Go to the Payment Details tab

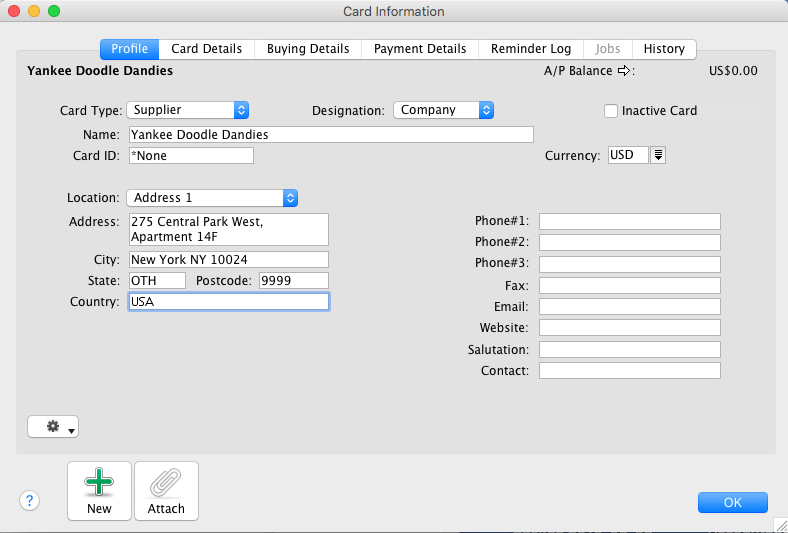coord(420,49)
